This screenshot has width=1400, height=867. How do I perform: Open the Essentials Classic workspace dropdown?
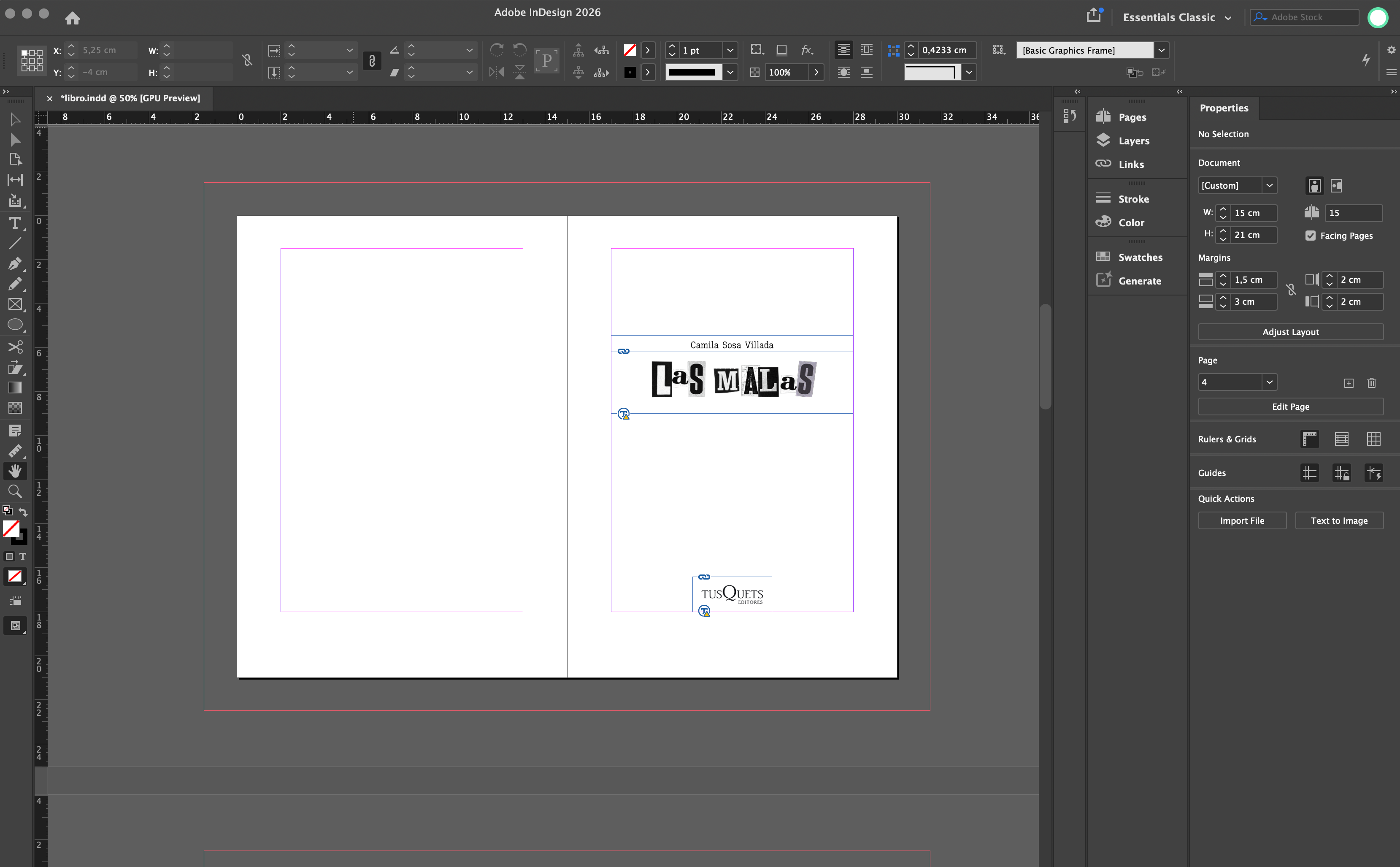point(1177,18)
